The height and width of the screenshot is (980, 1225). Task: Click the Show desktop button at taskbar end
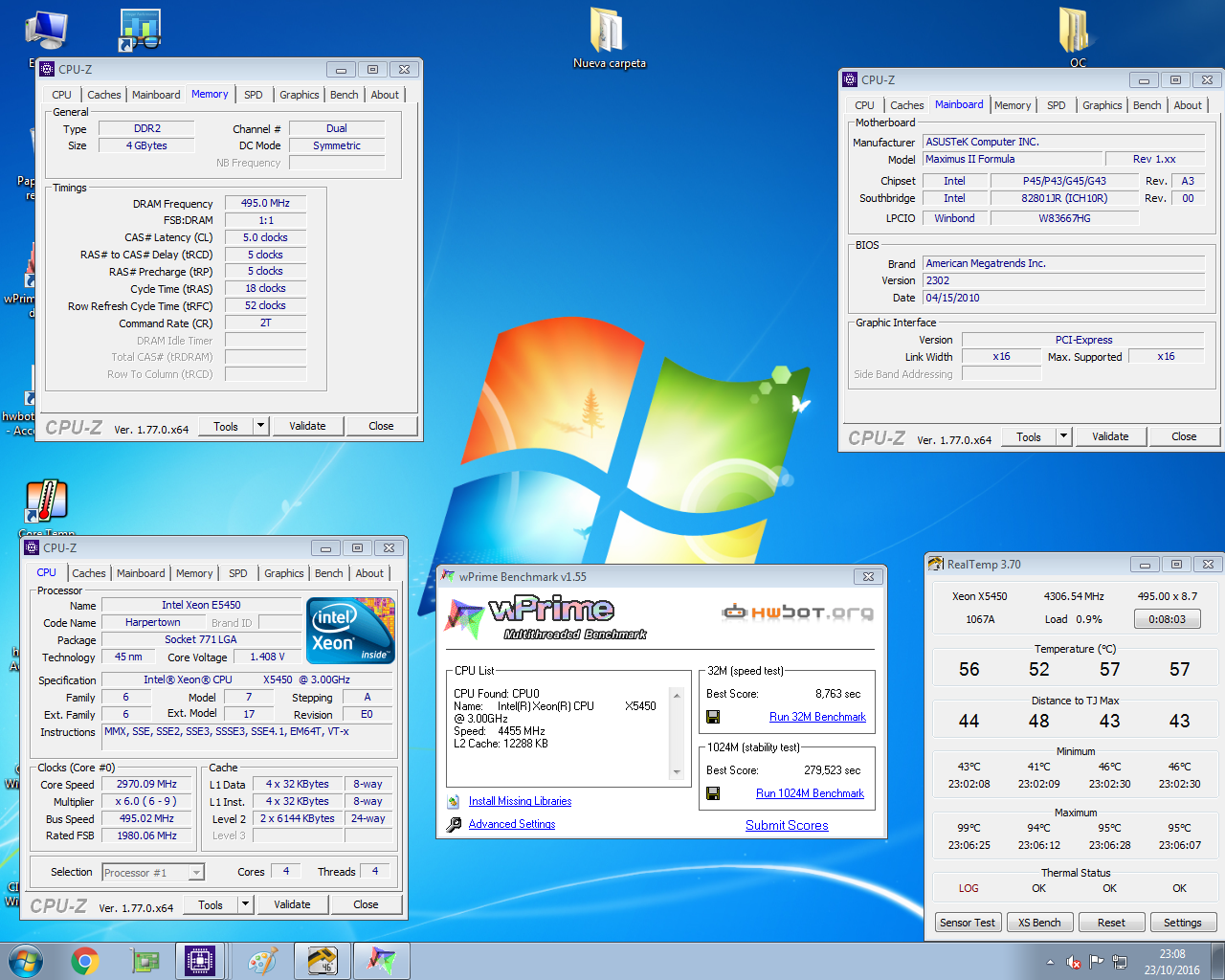[x=1217, y=961]
